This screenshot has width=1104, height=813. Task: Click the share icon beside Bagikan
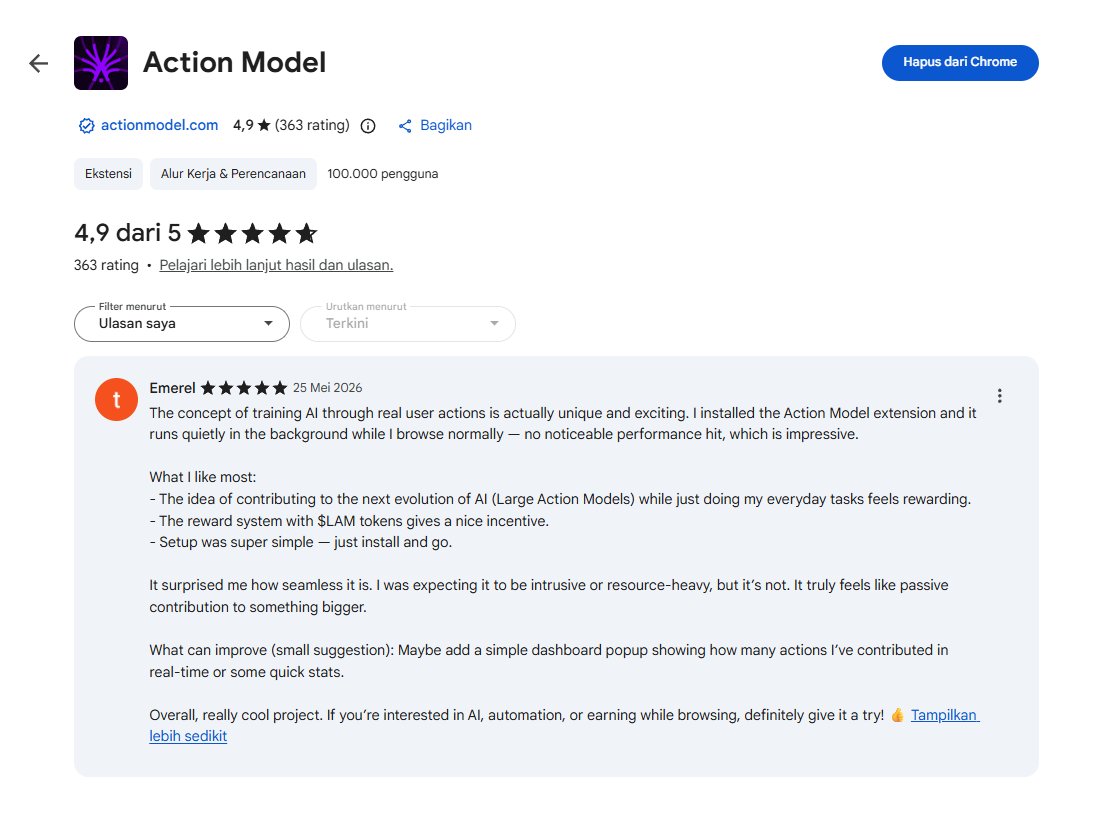click(x=405, y=126)
